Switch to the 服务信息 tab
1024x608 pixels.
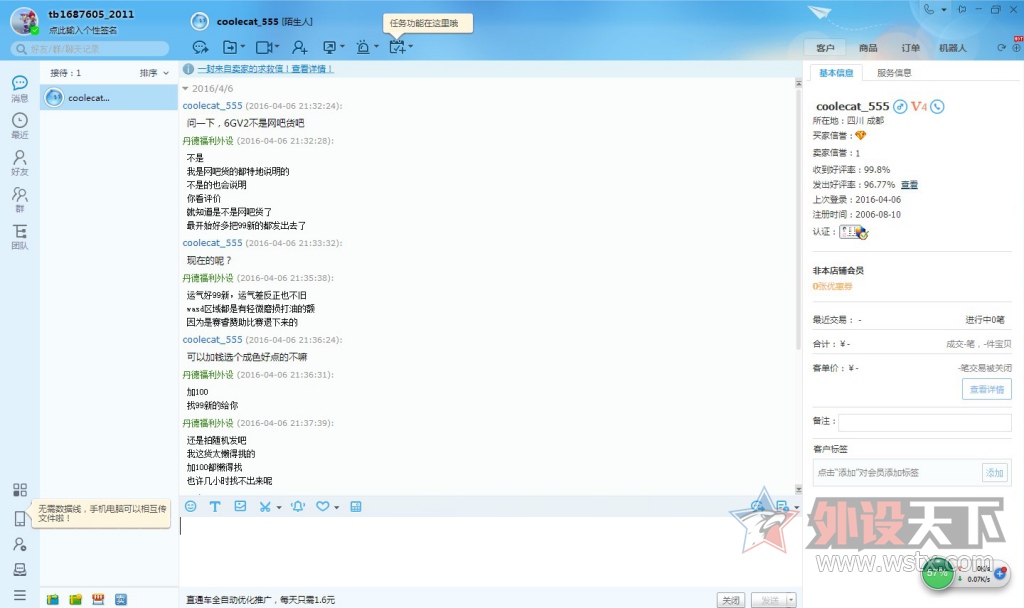coord(894,73)
